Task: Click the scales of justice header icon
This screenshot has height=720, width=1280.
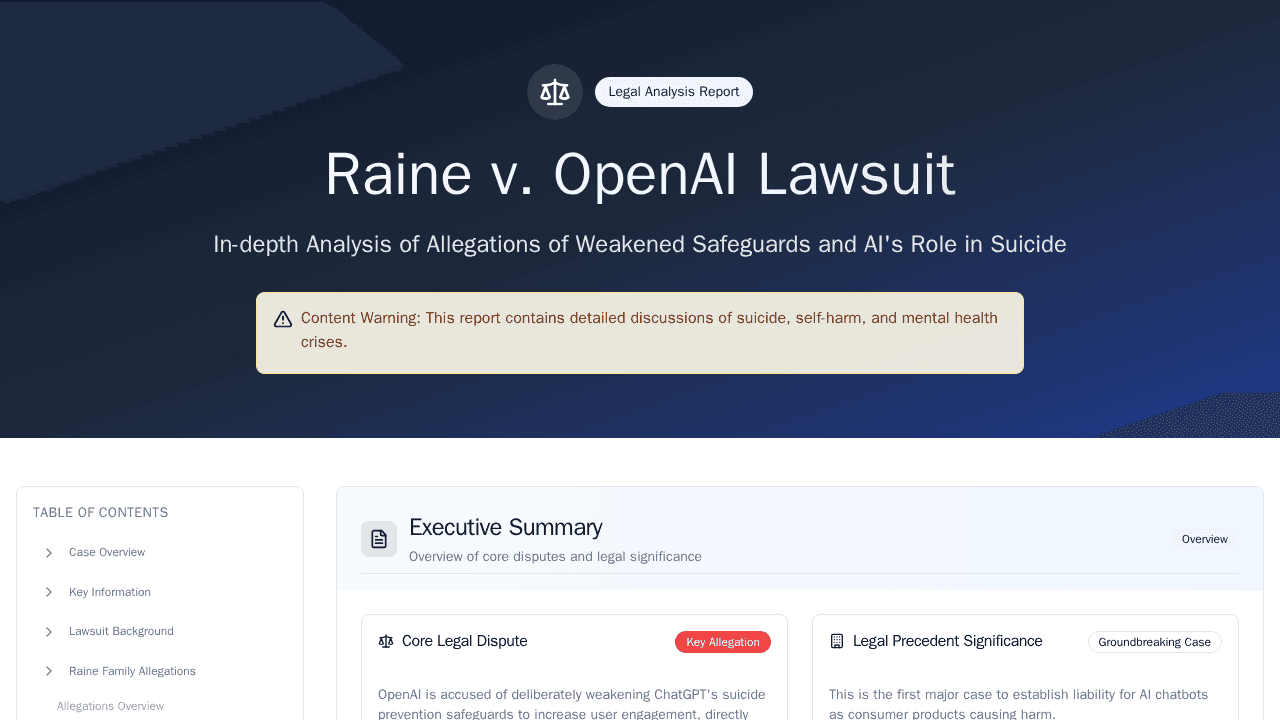Action: coord(555,92)
